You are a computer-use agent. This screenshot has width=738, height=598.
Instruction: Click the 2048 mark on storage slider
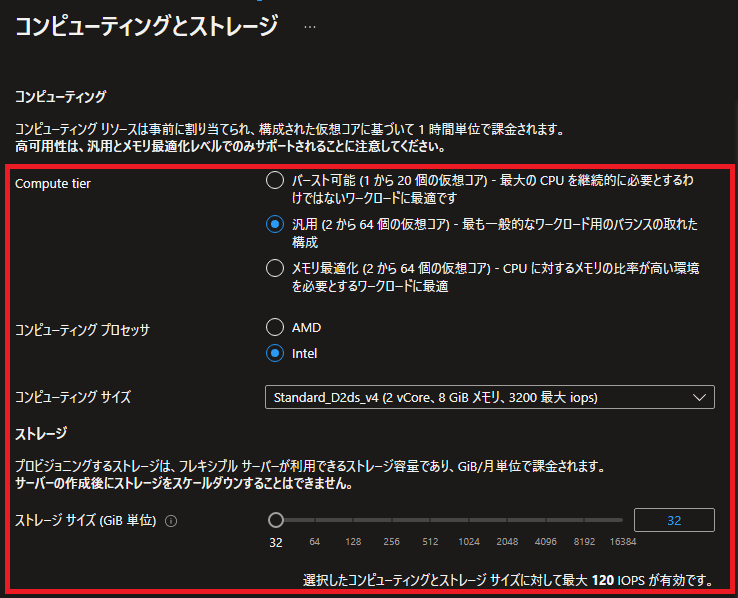[x=507, y=542]
